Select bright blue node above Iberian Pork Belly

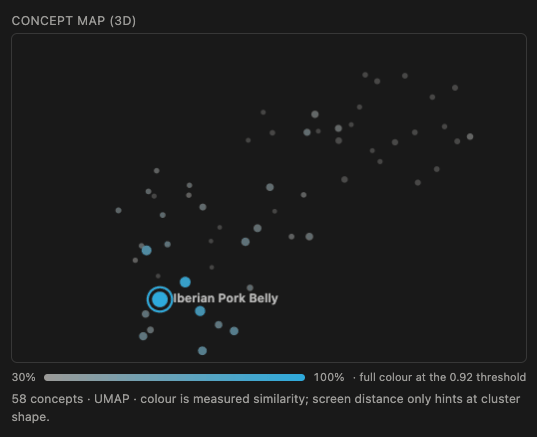click(185, 282)
